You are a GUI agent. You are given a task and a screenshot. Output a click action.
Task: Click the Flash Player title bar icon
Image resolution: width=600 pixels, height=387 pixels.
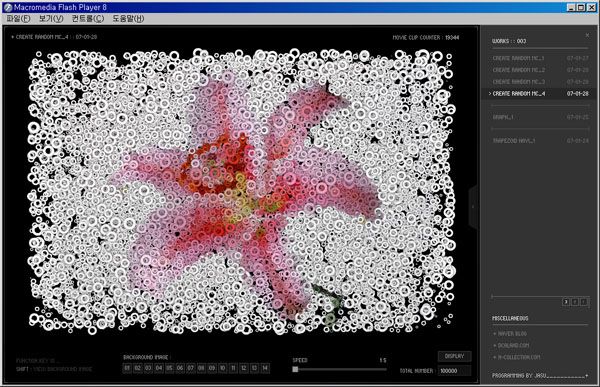7,7
